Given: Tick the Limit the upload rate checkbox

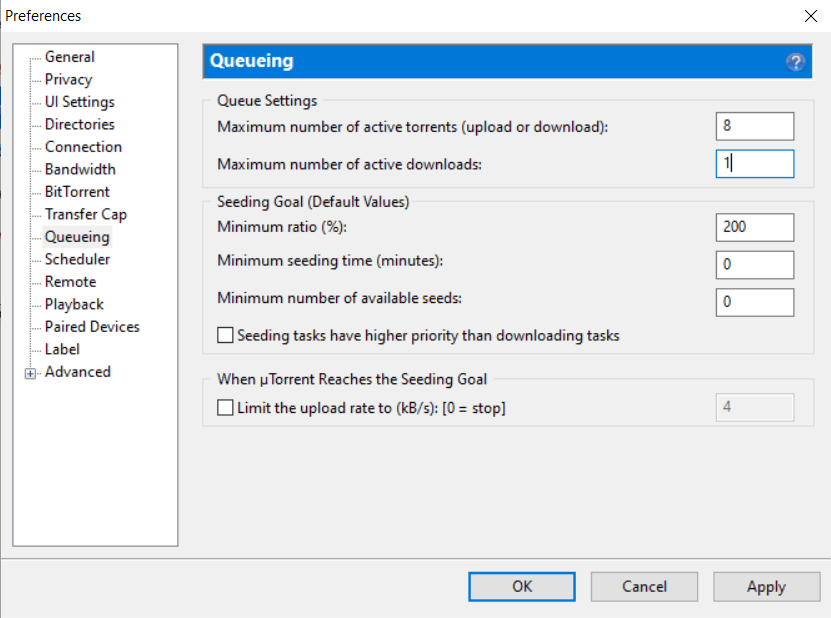Looking at the screenshot, I should pyautogui.click(x=225, y=408).
